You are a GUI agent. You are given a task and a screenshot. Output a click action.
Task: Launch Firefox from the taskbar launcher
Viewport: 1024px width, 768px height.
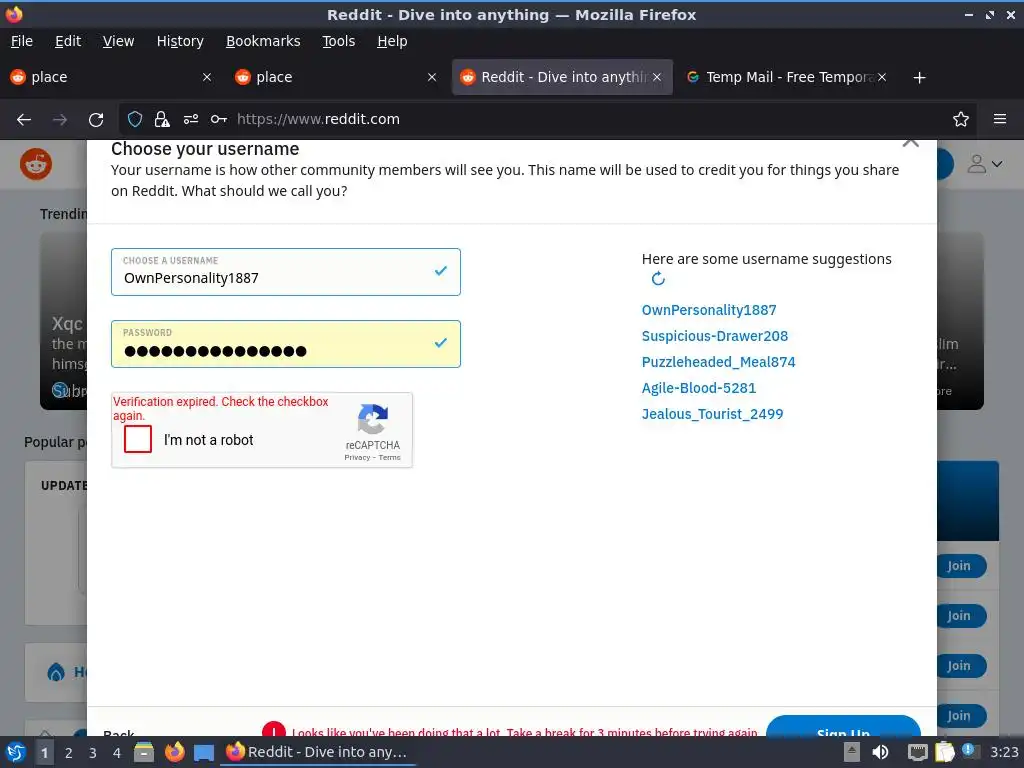tap(174, 752)
